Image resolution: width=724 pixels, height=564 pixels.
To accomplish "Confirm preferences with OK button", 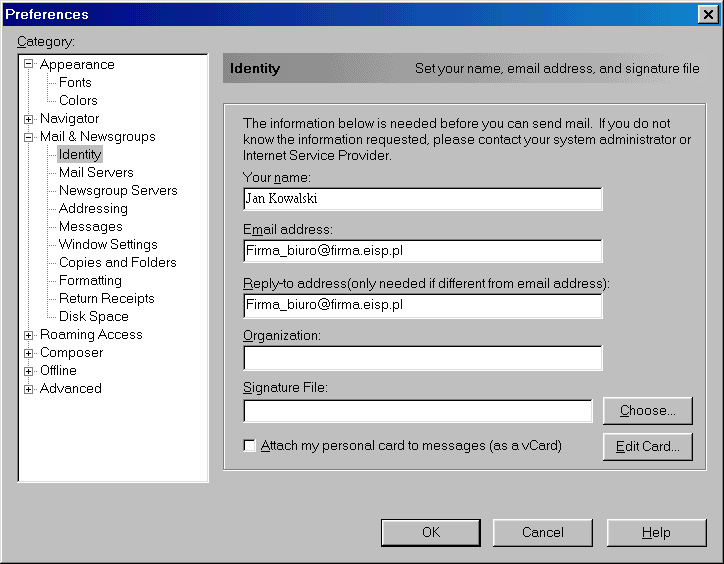I will (430, 533).
